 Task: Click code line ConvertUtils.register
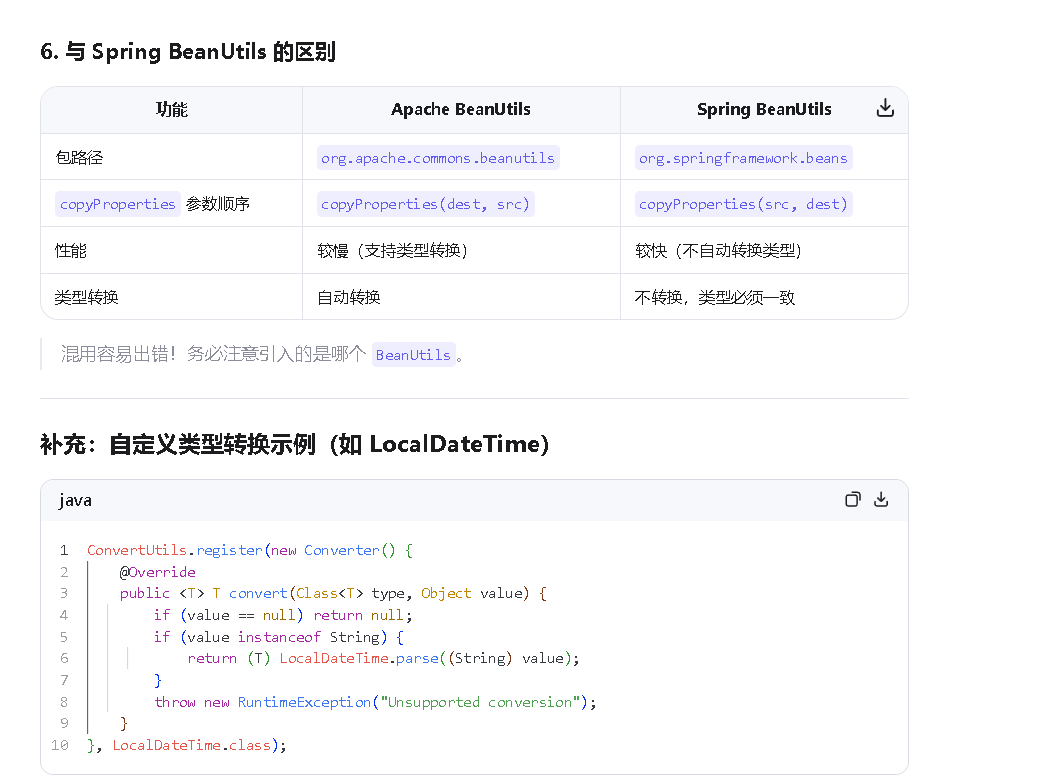pos(250,550)
